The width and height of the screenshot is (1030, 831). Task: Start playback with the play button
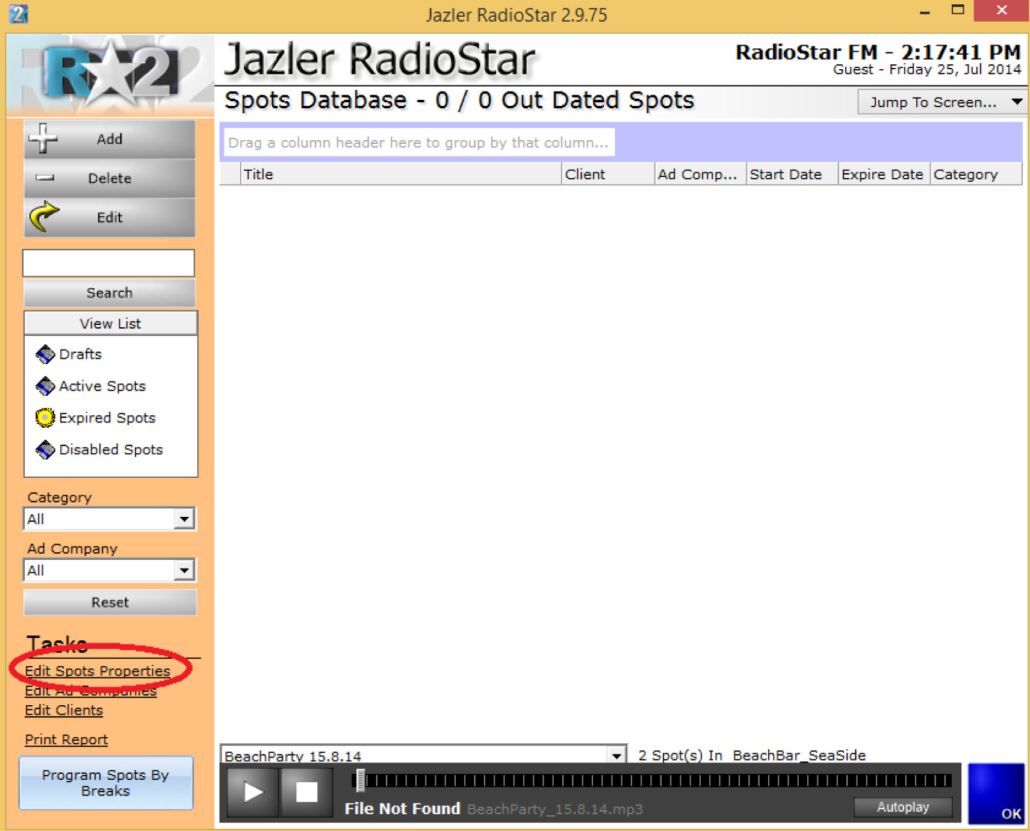(x=252, y=792)
